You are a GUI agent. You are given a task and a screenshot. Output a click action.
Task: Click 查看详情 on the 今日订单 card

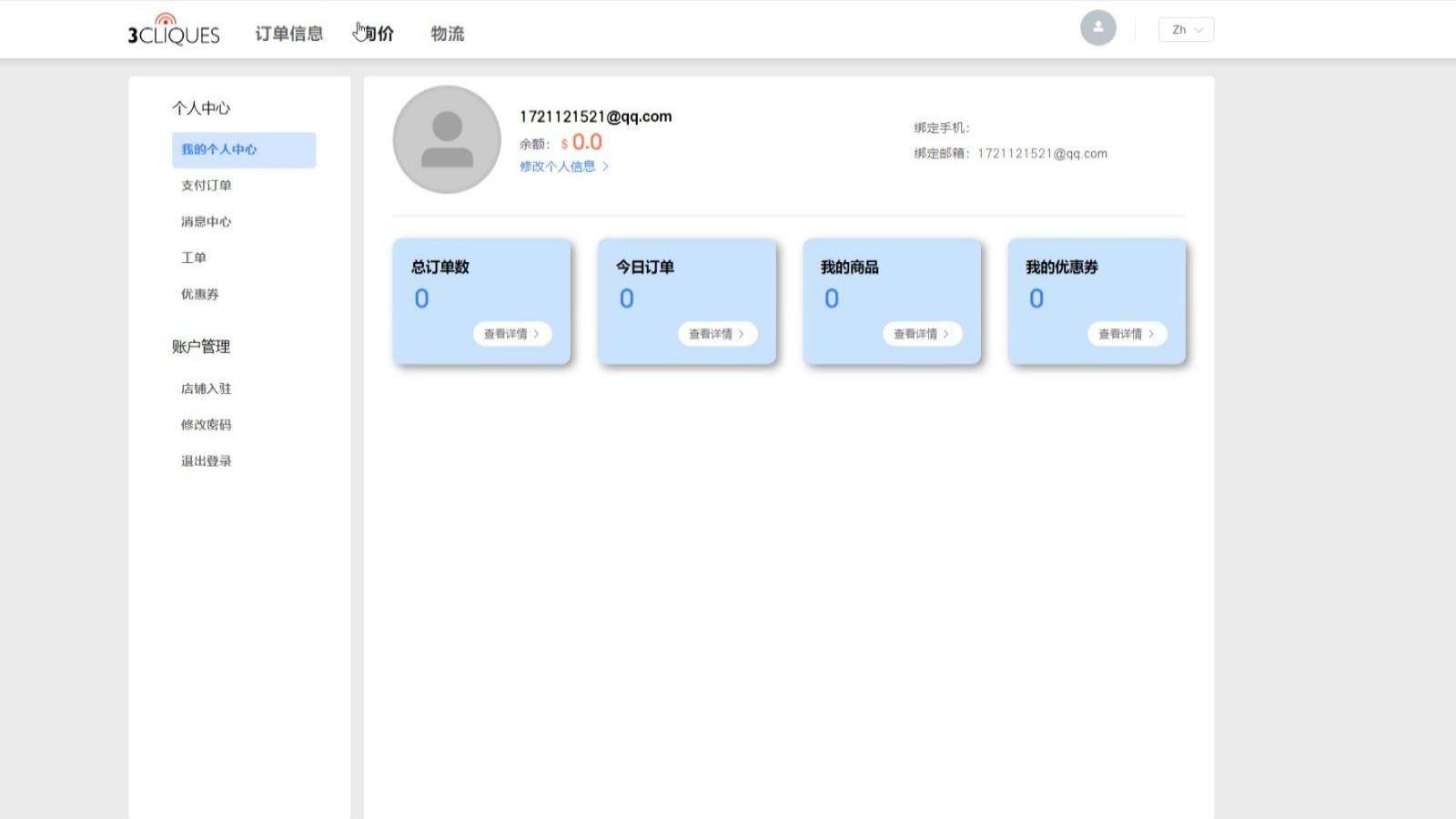point(717,334)
